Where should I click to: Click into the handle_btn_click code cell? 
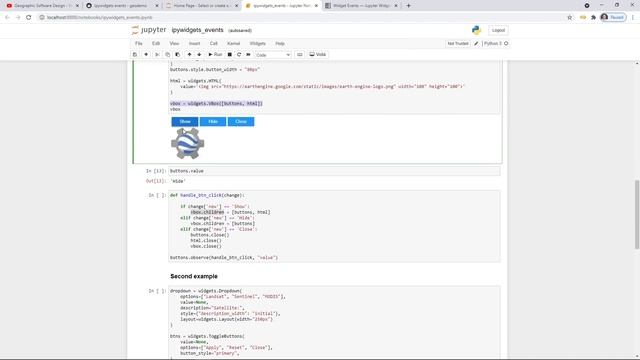point(334,226)
